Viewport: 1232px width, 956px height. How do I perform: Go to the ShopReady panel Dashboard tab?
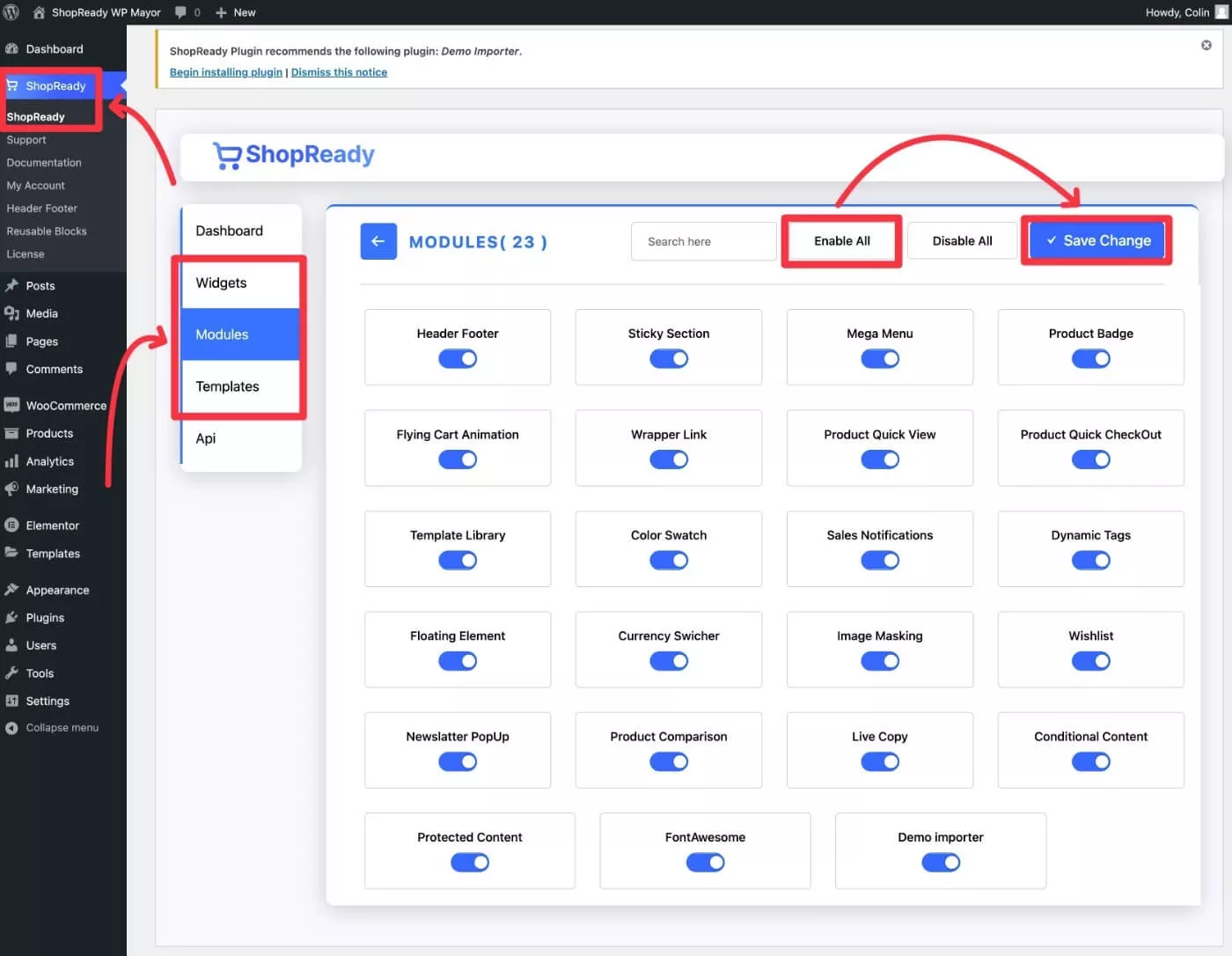pyautogui.click(x=240, y=231)
